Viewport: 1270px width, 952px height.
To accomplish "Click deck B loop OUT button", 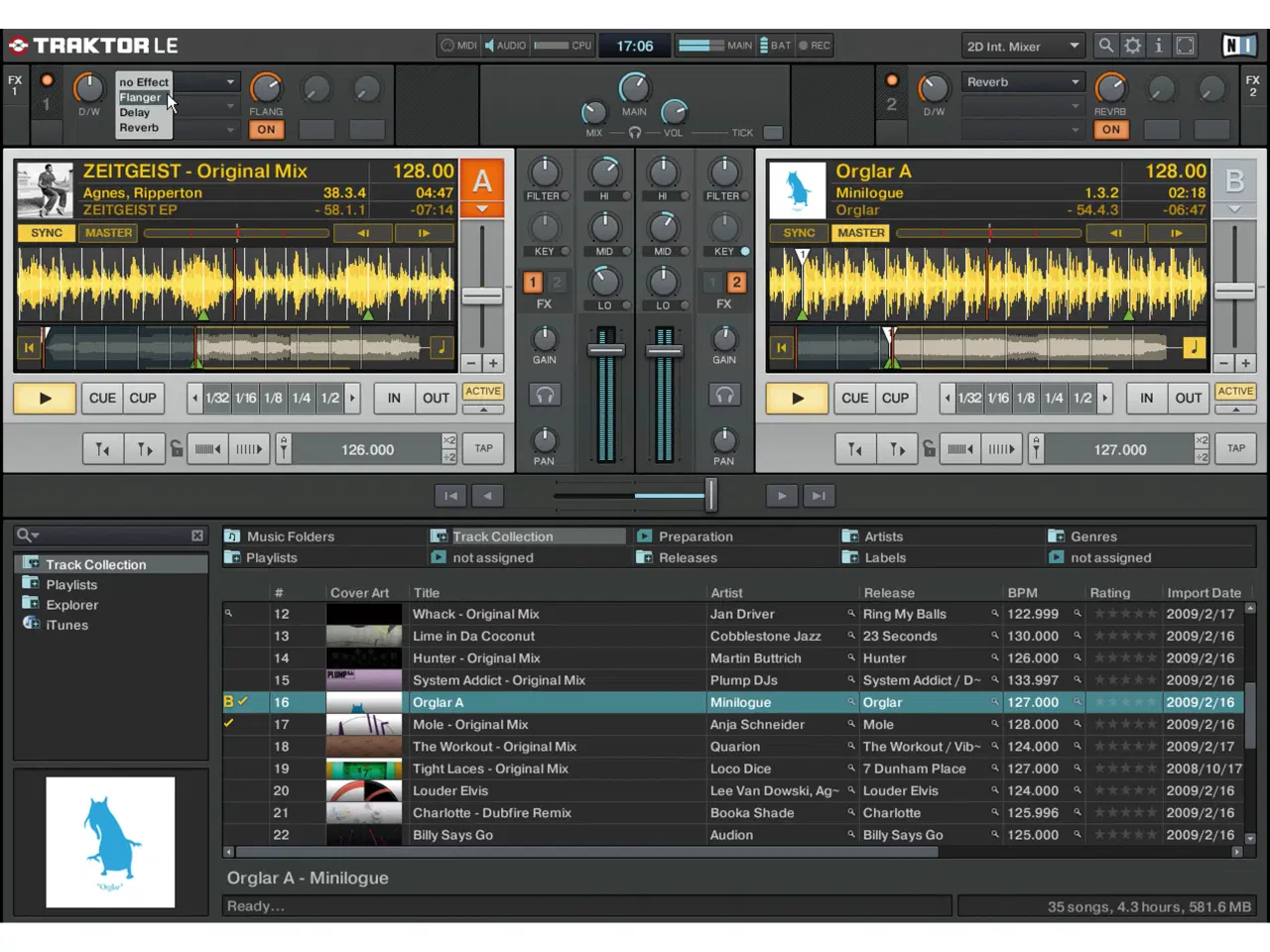I will (x=1189, y=399).
